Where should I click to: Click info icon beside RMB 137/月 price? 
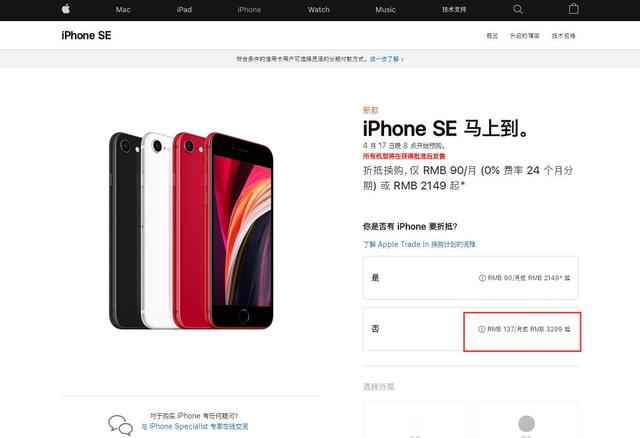tap(482, 329)
